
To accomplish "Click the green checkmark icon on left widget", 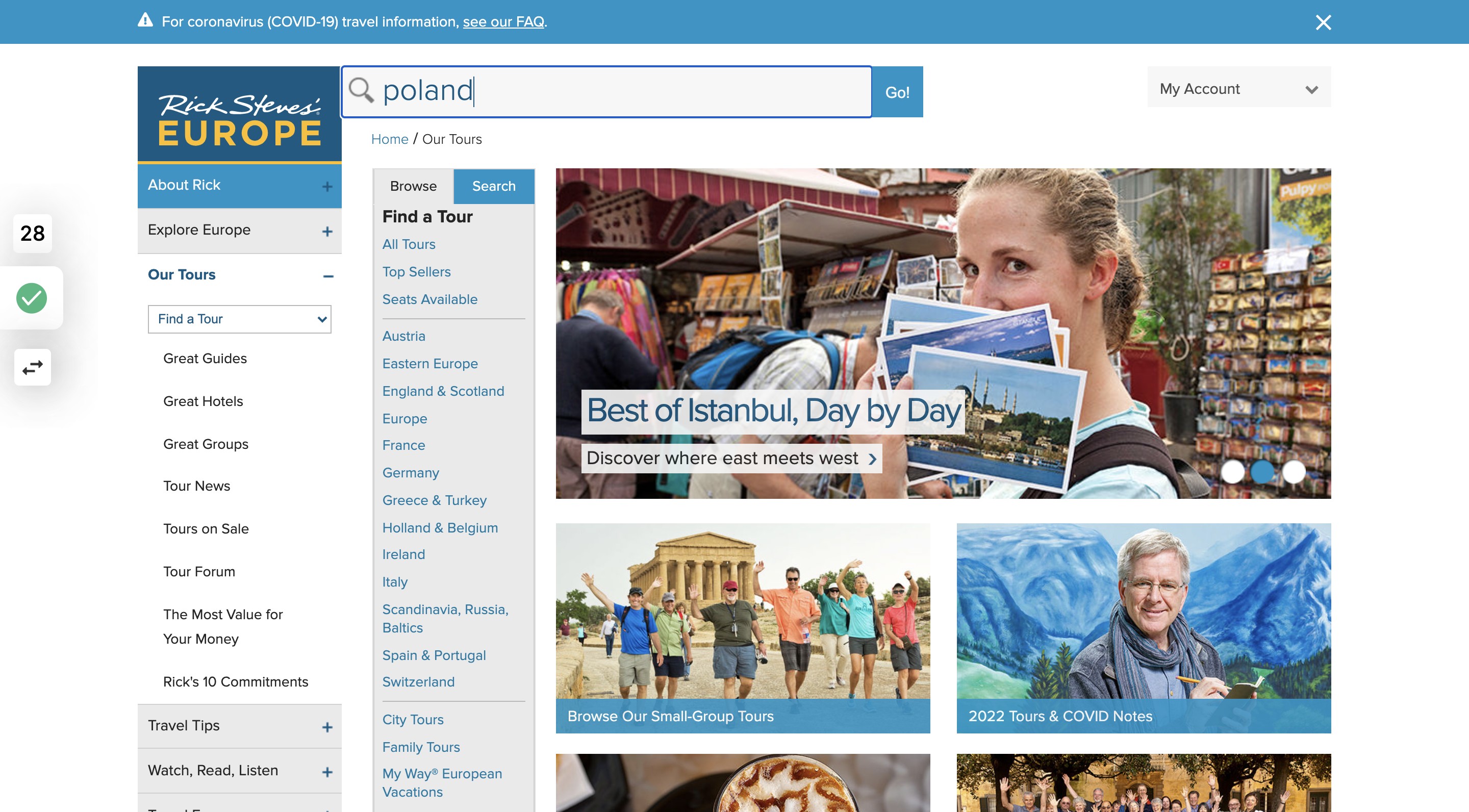I will (31, 298).
